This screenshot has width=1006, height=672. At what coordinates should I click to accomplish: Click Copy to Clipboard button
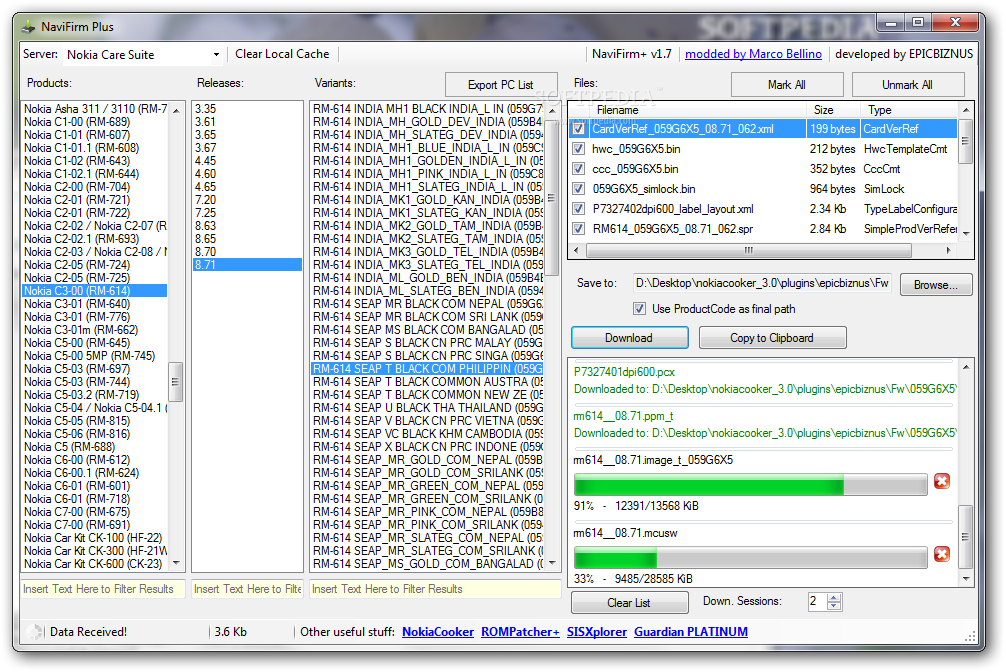coord(772,338)
